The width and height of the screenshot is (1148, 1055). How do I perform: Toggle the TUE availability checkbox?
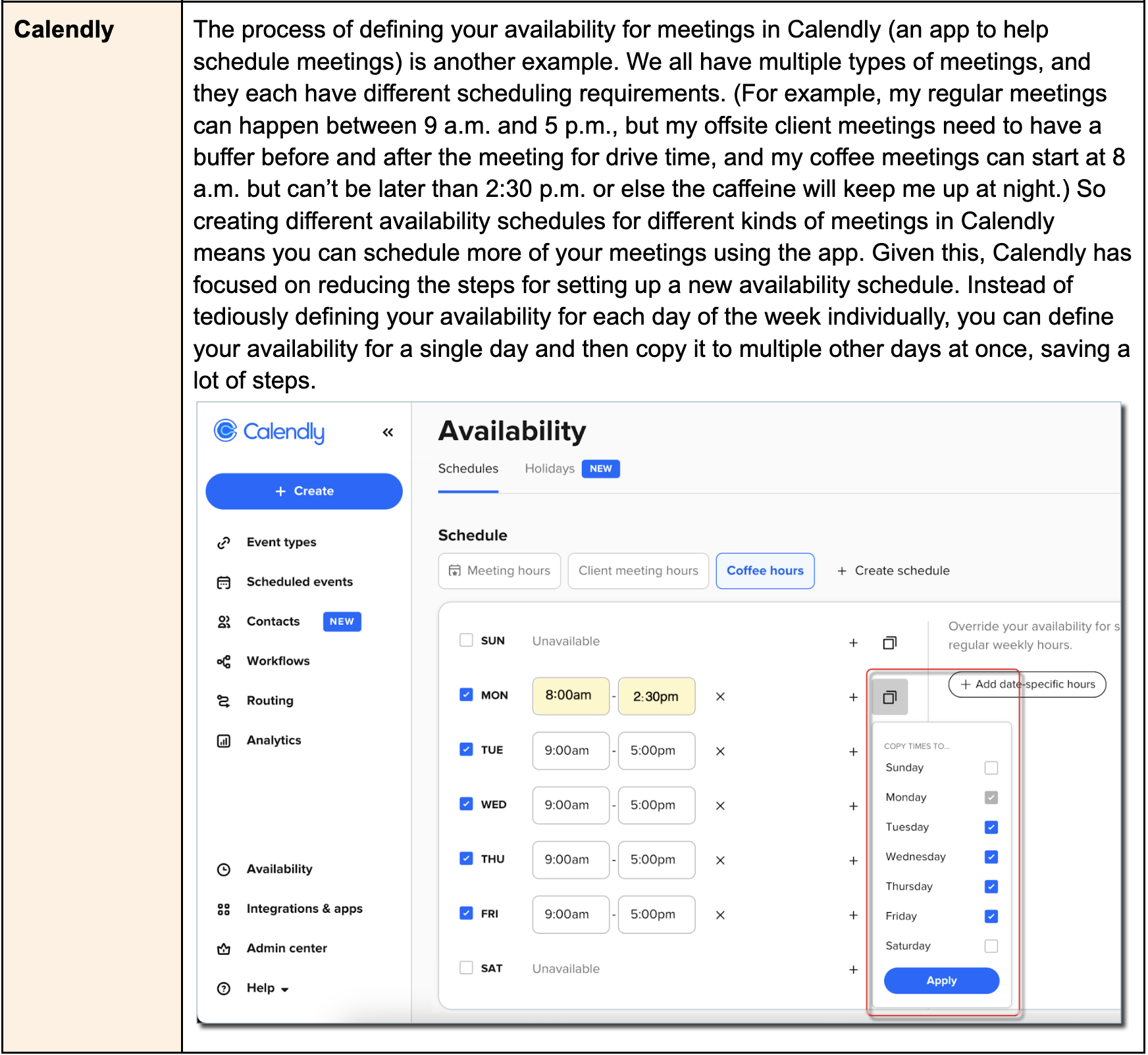[x=466, y=749]
